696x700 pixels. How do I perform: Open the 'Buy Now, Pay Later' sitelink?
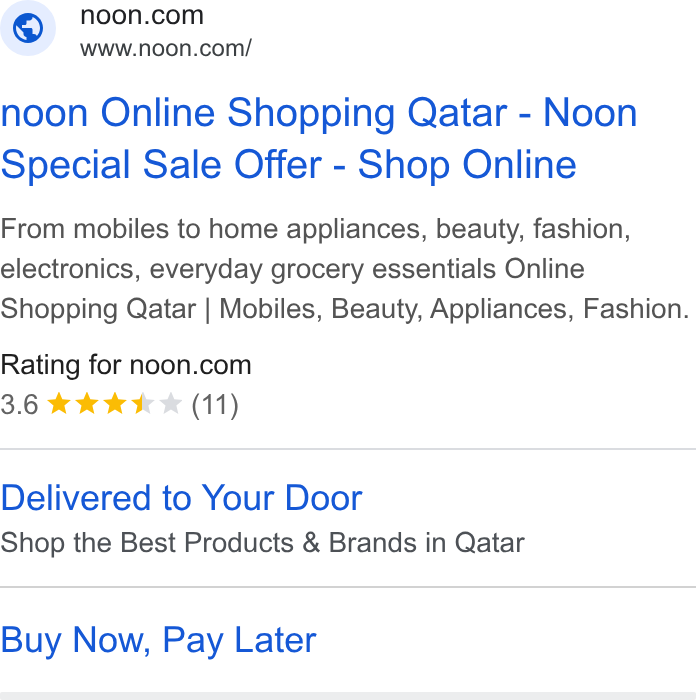(158, 641)
